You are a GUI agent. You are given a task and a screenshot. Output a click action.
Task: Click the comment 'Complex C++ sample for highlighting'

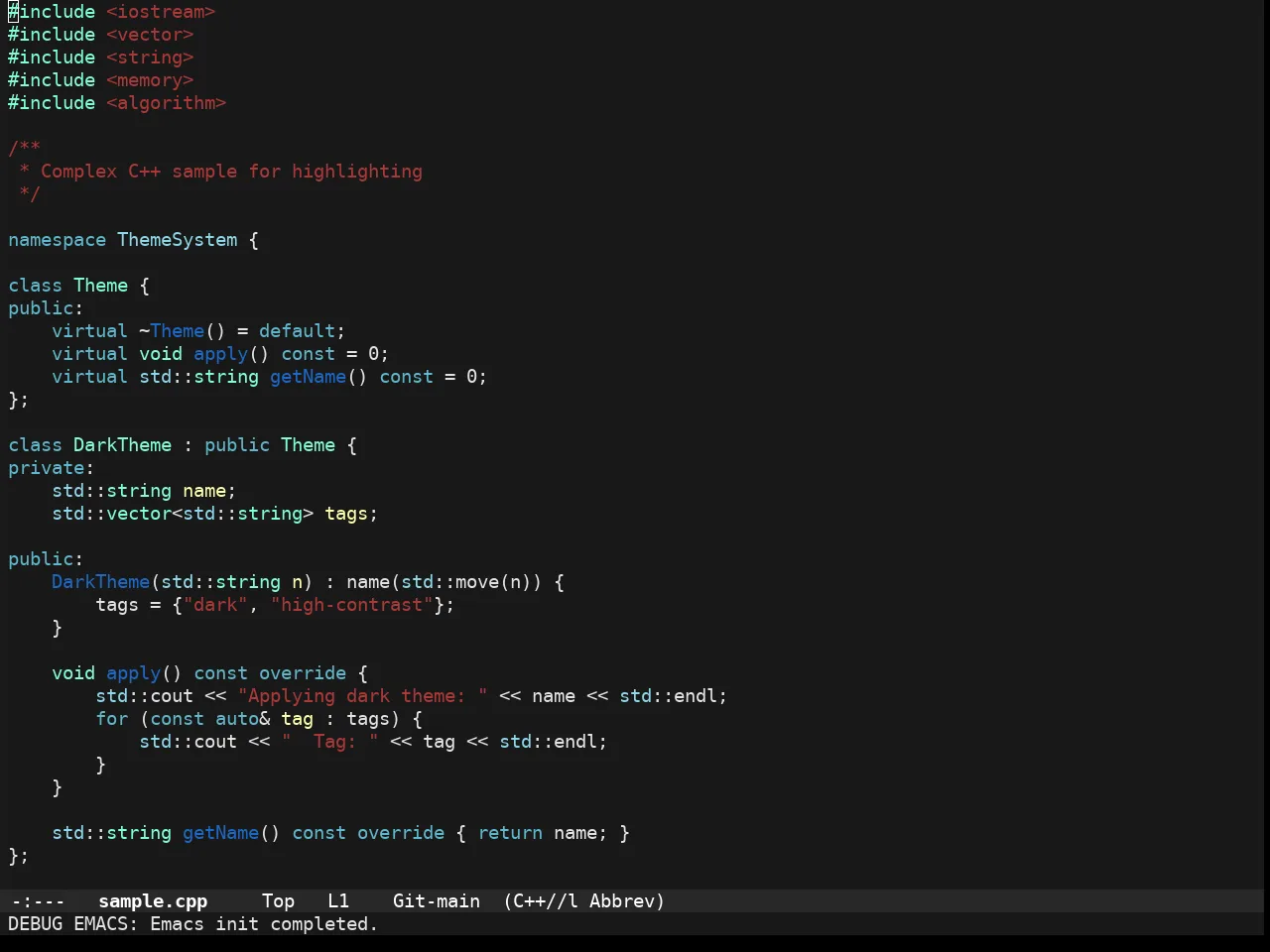[x=231, y=172]
